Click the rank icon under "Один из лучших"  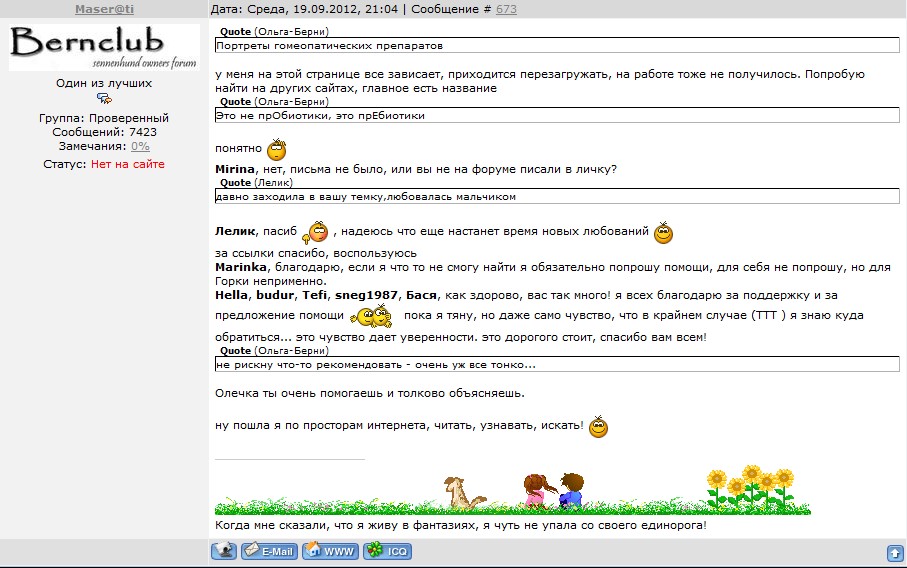point(104,99)
